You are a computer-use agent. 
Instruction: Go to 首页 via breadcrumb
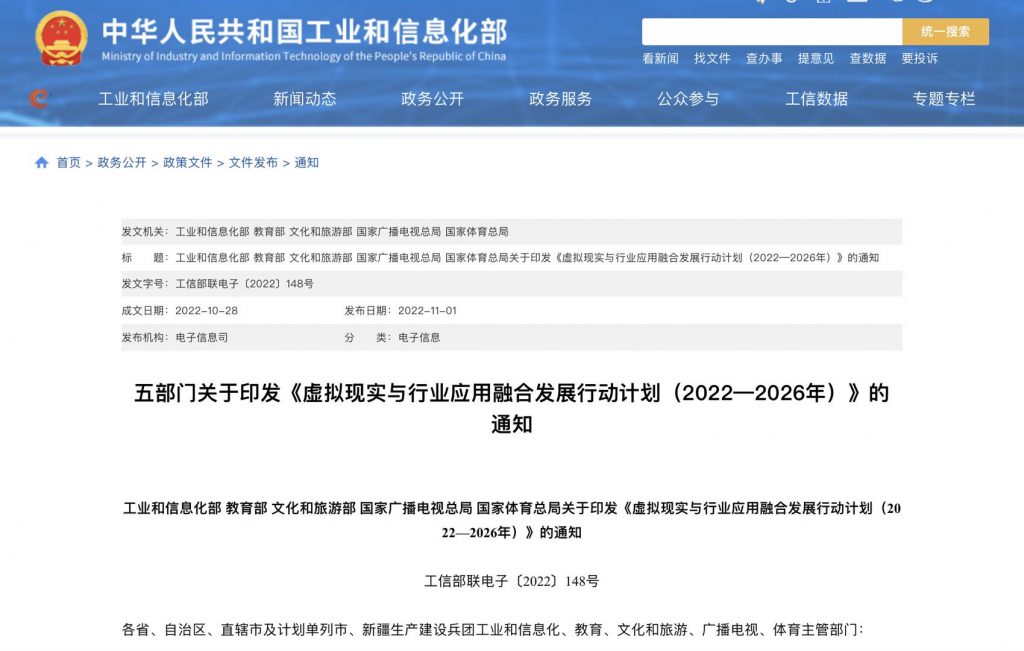point(69,163)
